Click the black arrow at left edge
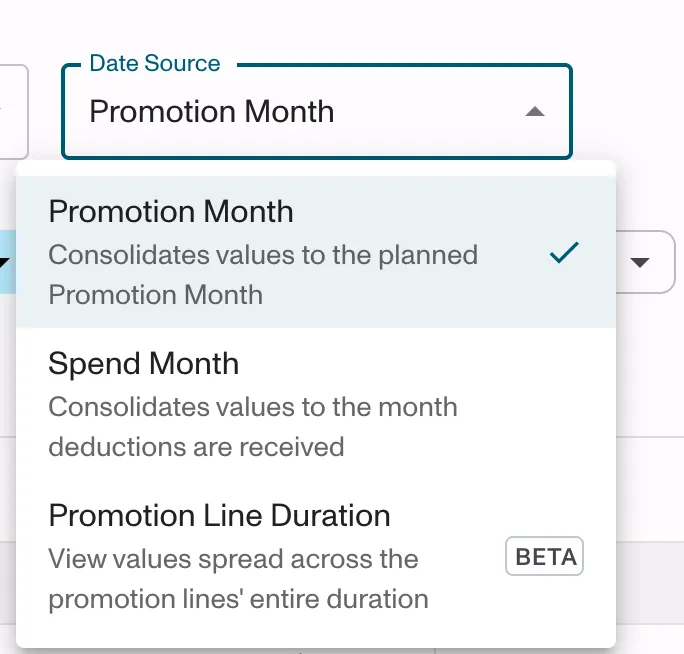The width and height of the screenshot is (684, 654). [4, 263]
